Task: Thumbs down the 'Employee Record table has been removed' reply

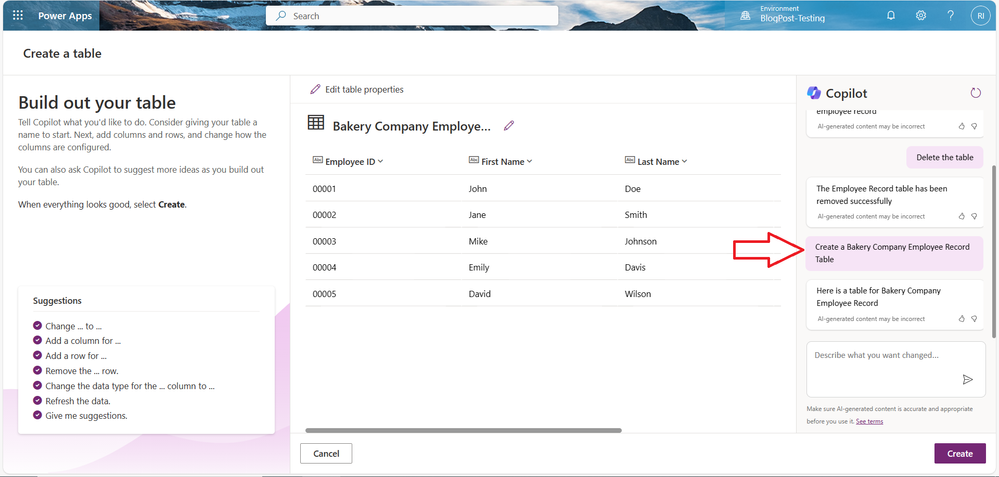Action: (x=974, y=216)
